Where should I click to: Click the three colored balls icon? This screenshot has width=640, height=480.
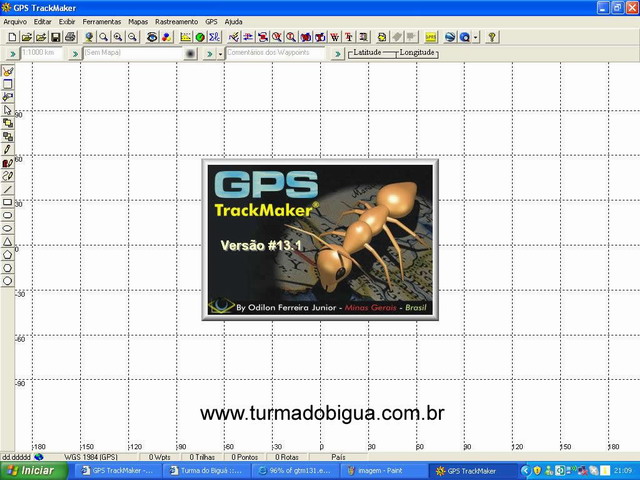click(166, 37)
